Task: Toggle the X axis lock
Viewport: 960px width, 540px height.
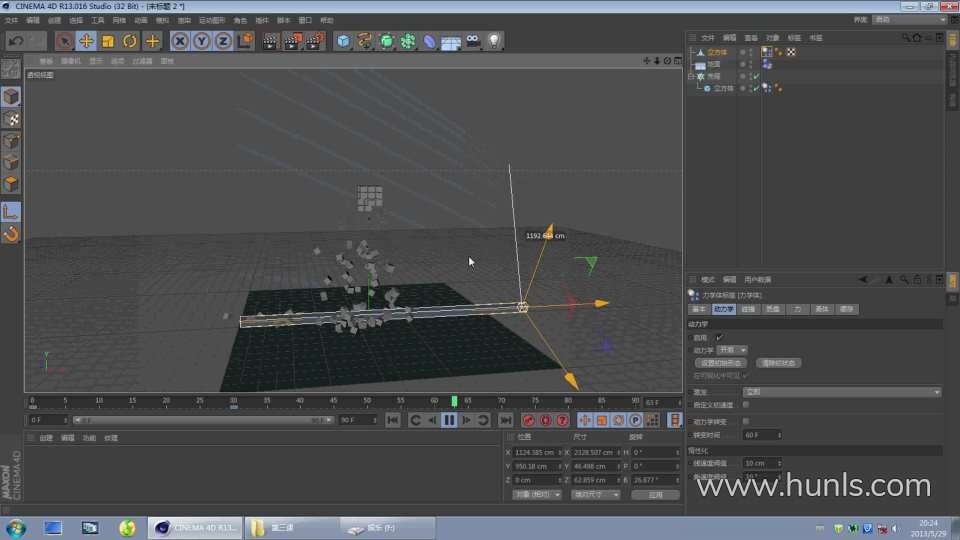Action: [179, 41]
